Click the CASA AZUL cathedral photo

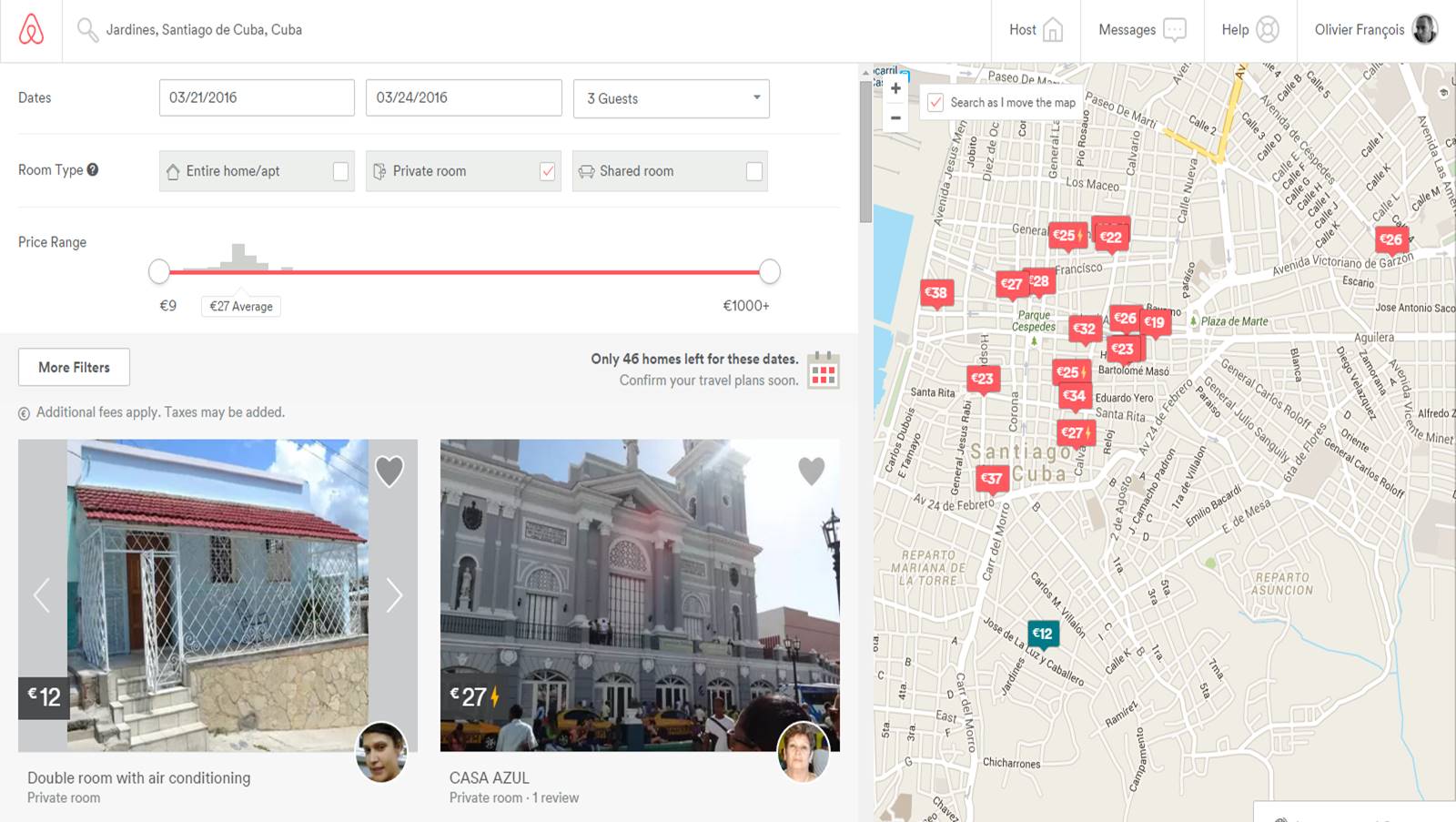coord(640,595)
